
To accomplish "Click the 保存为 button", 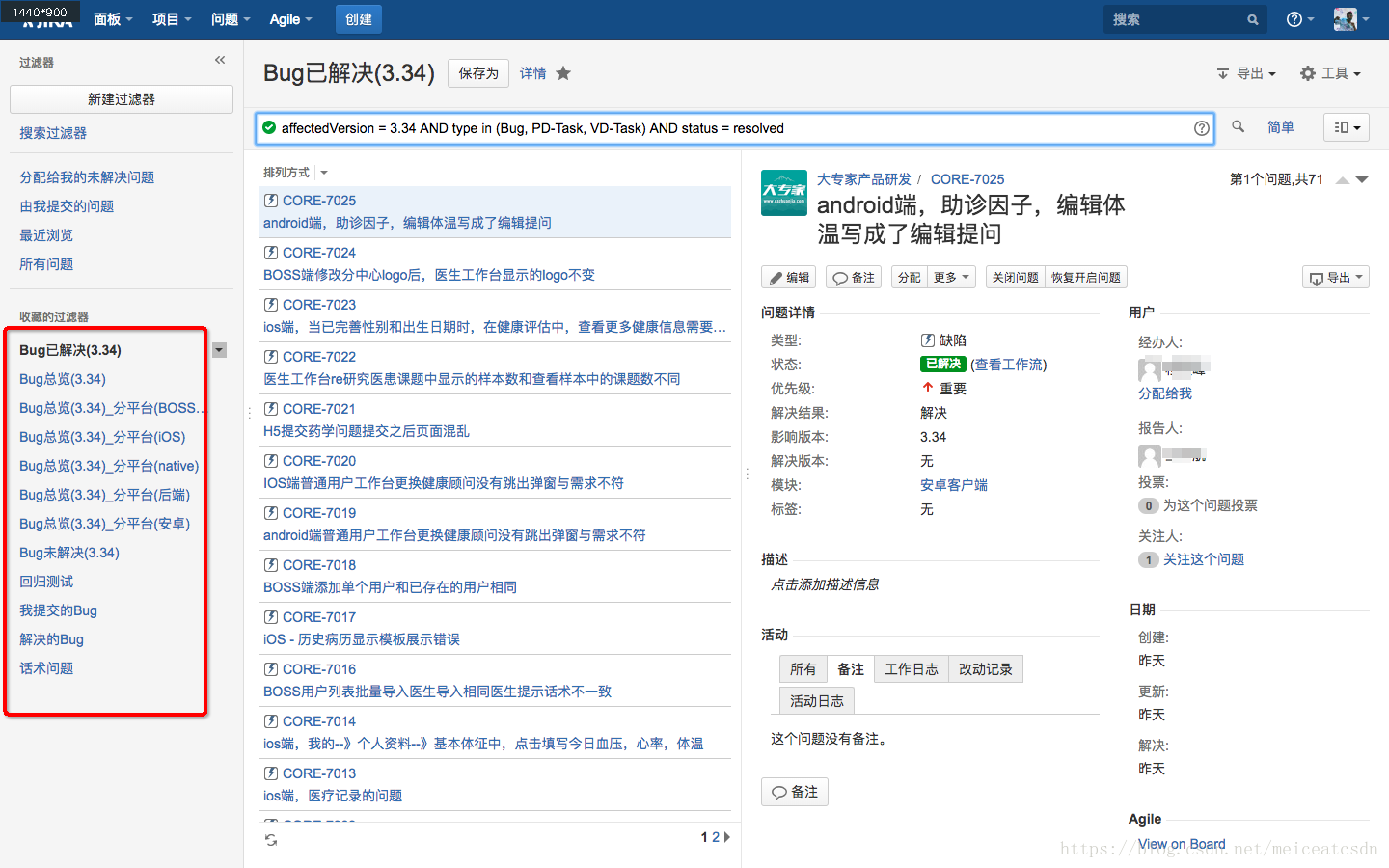I will click(477, 72).
